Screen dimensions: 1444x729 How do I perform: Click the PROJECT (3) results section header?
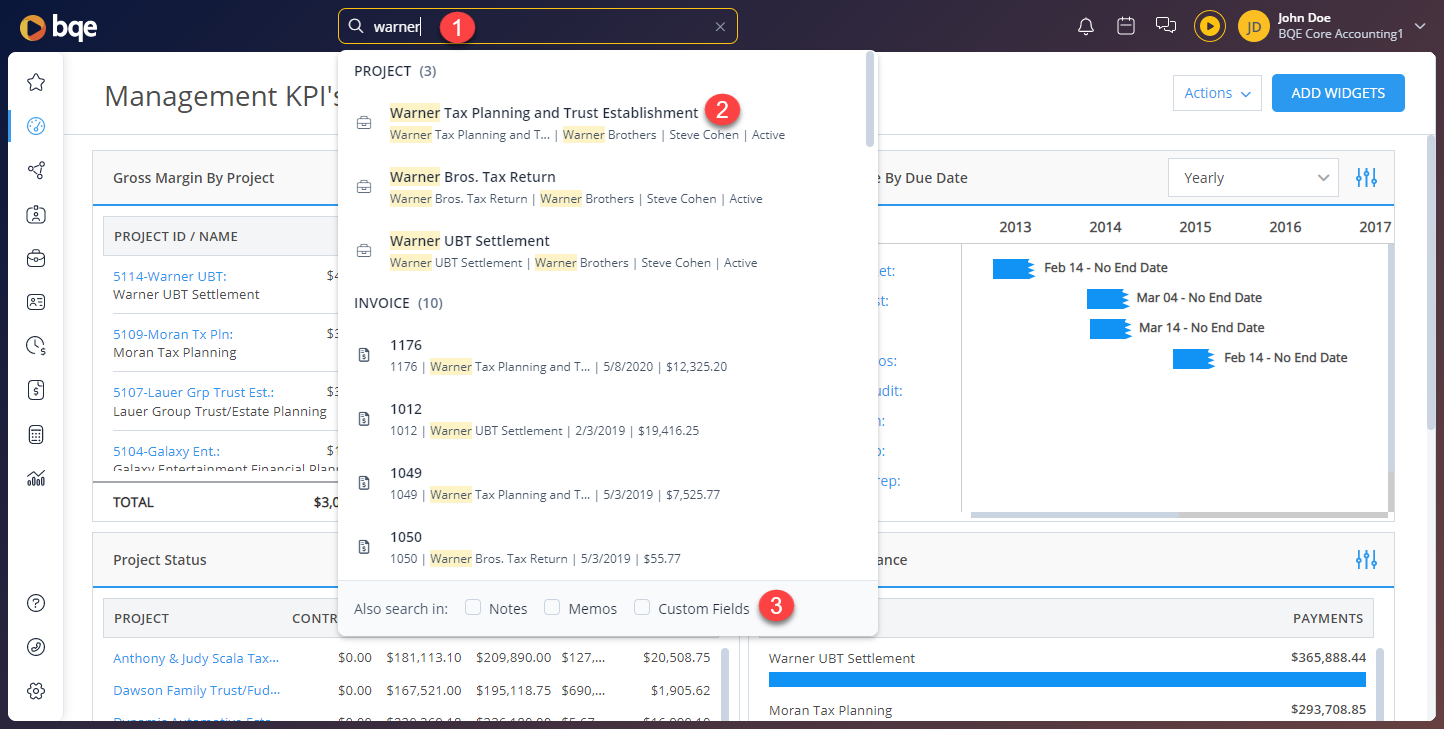pos(395,71)
